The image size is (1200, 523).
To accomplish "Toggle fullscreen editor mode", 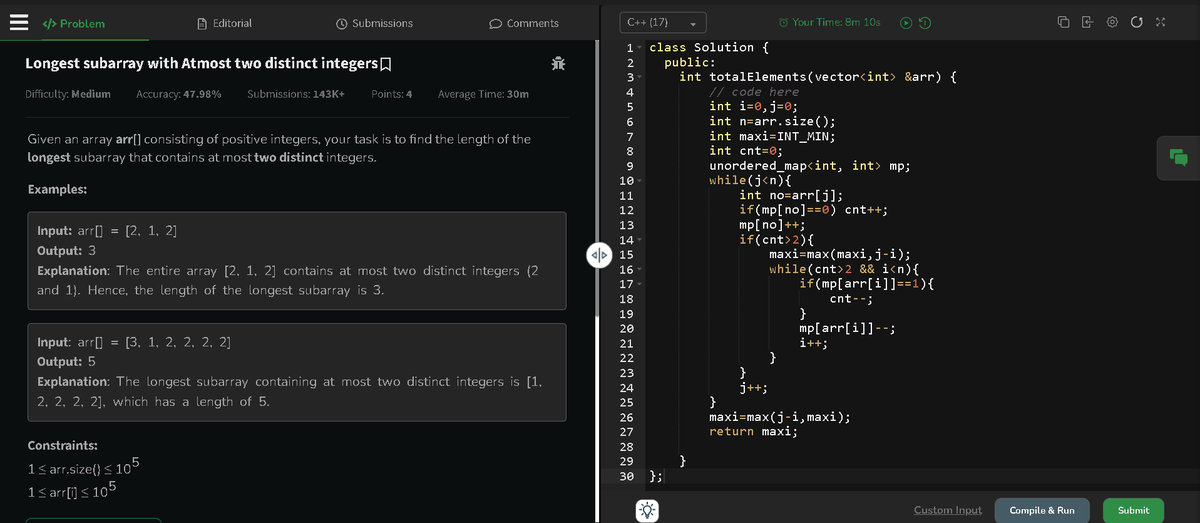I will pyautogui.click(x=1160, y=23).
